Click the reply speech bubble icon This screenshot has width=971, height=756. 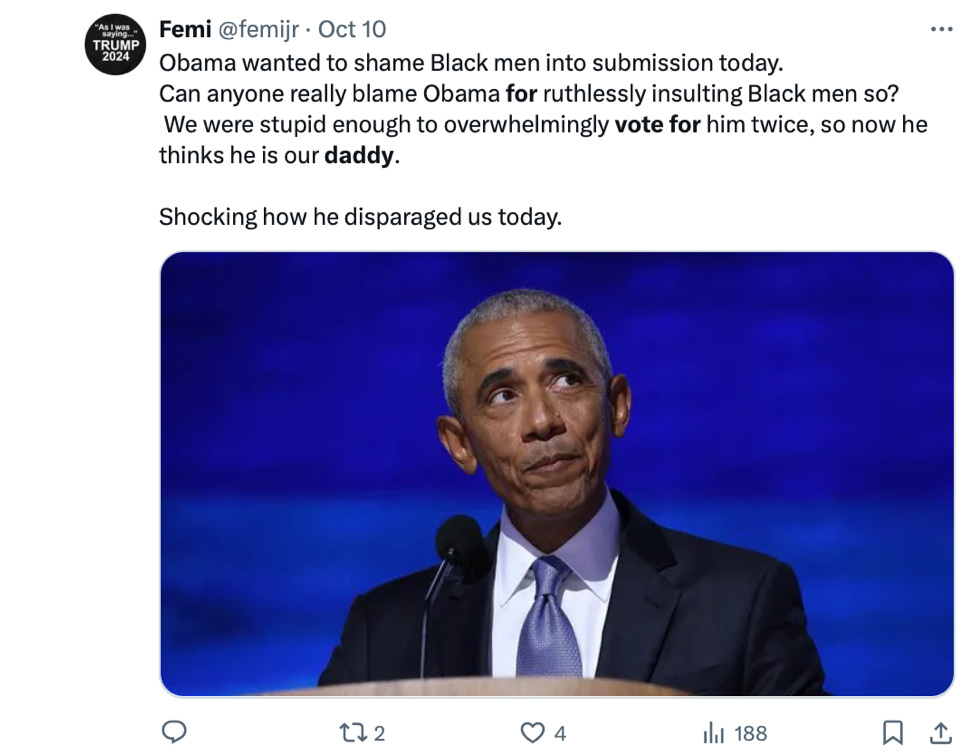(x=175, y=733)
